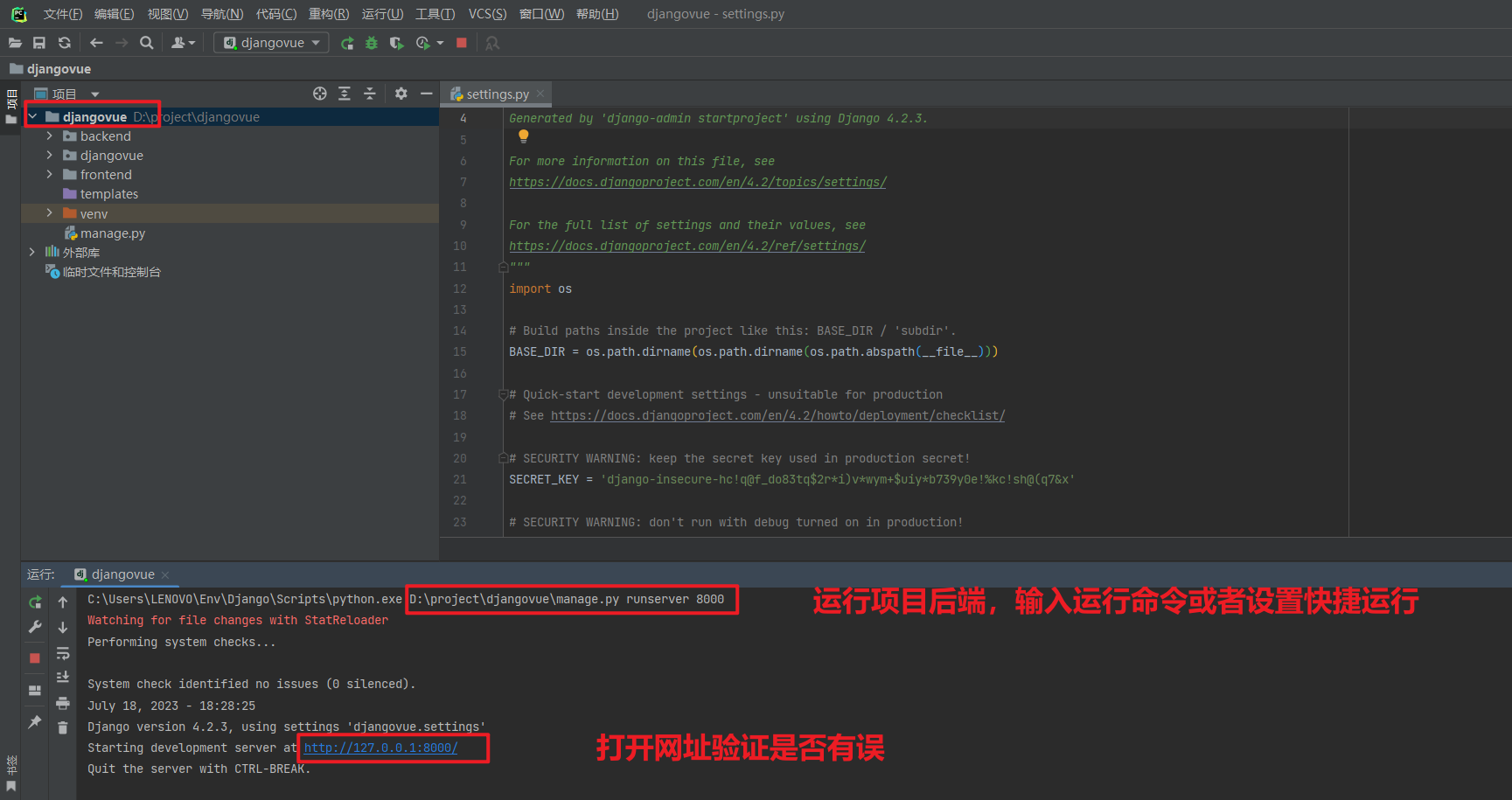Reload all from disk using sync icon
Screen dimensions: 1512x800
tap(64, 43)
